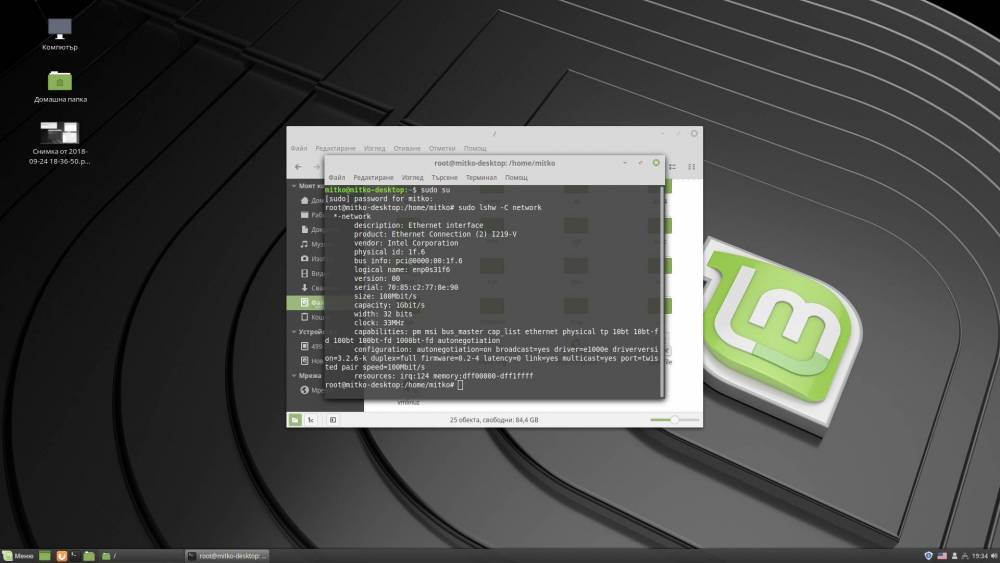The image size is (1000, 563).
Task: Open Trash icon in file manager sidebar
Action: 305,317
